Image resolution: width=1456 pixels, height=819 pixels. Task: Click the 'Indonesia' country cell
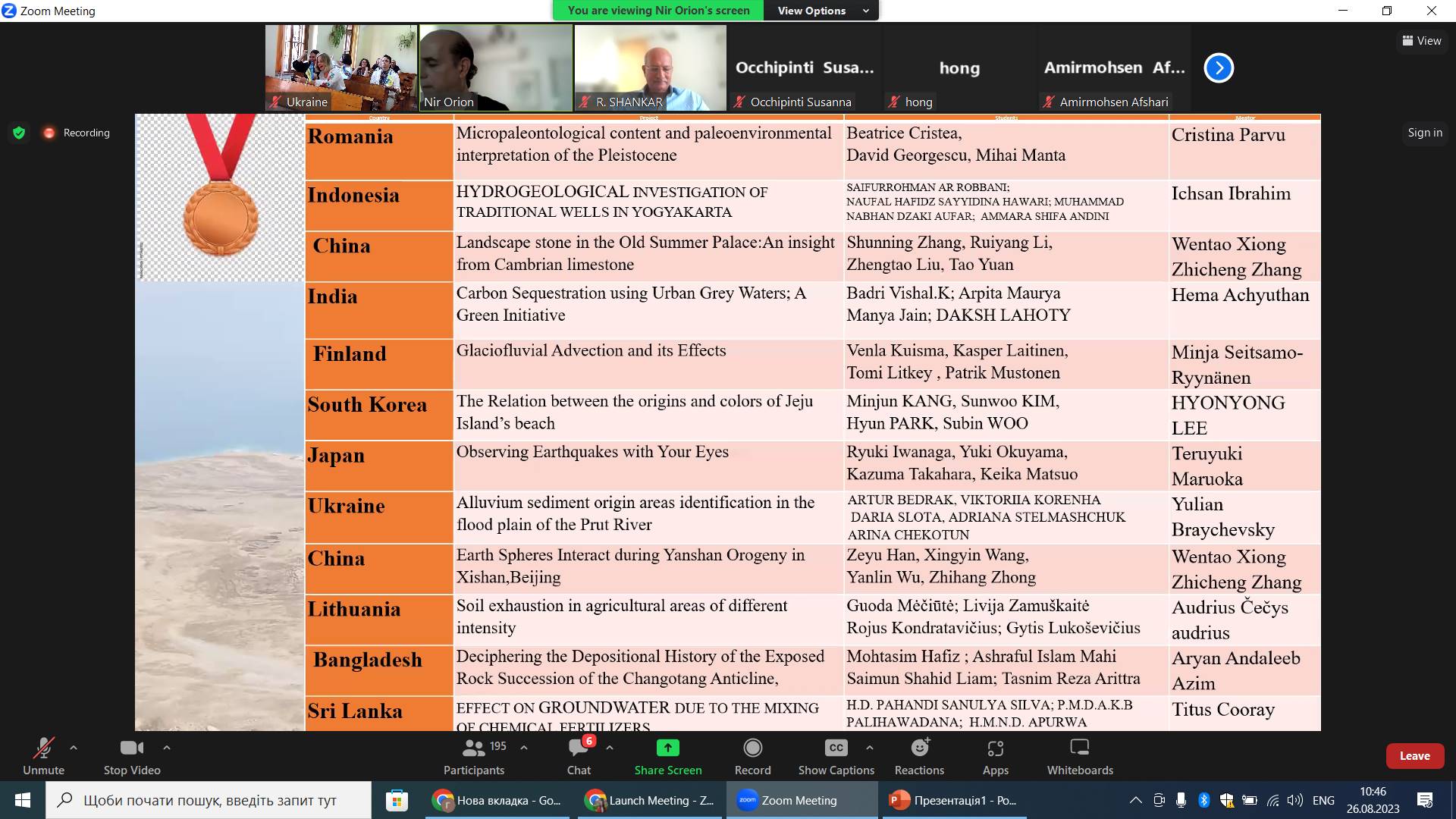coord(378,206)
